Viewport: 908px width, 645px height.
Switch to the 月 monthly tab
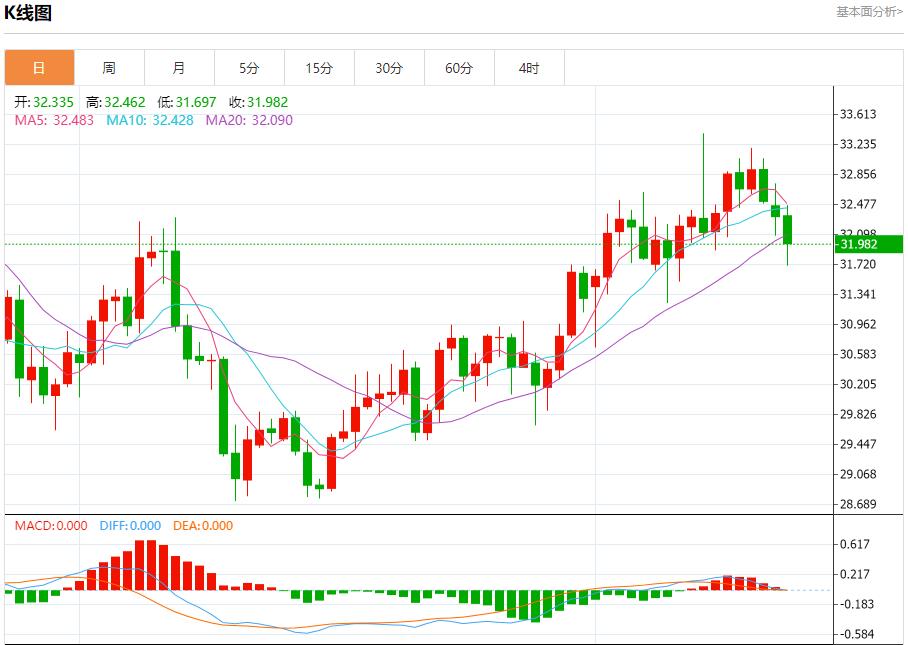pos(179,68)
